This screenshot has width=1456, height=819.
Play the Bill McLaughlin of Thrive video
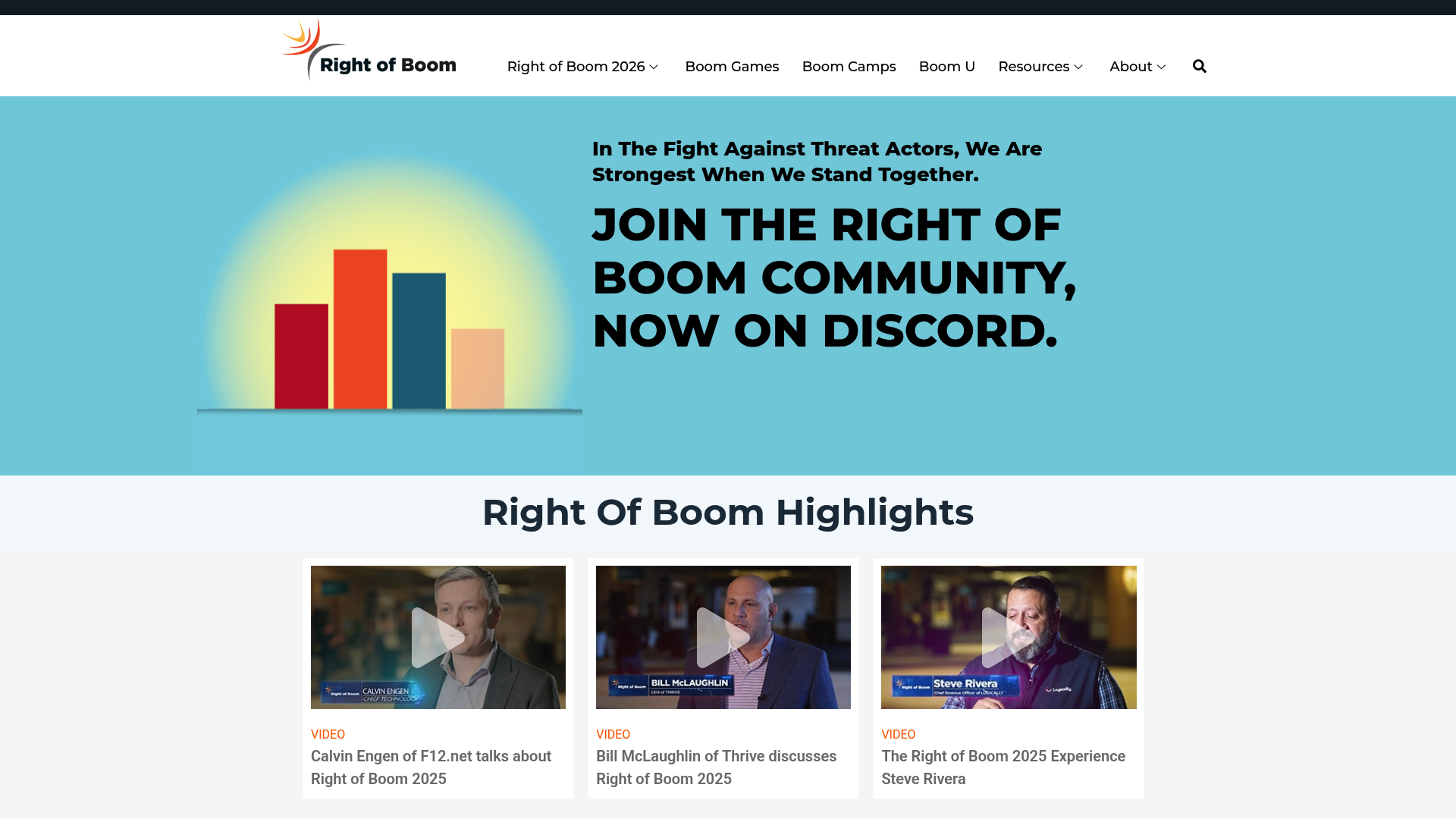click(723, 637)
